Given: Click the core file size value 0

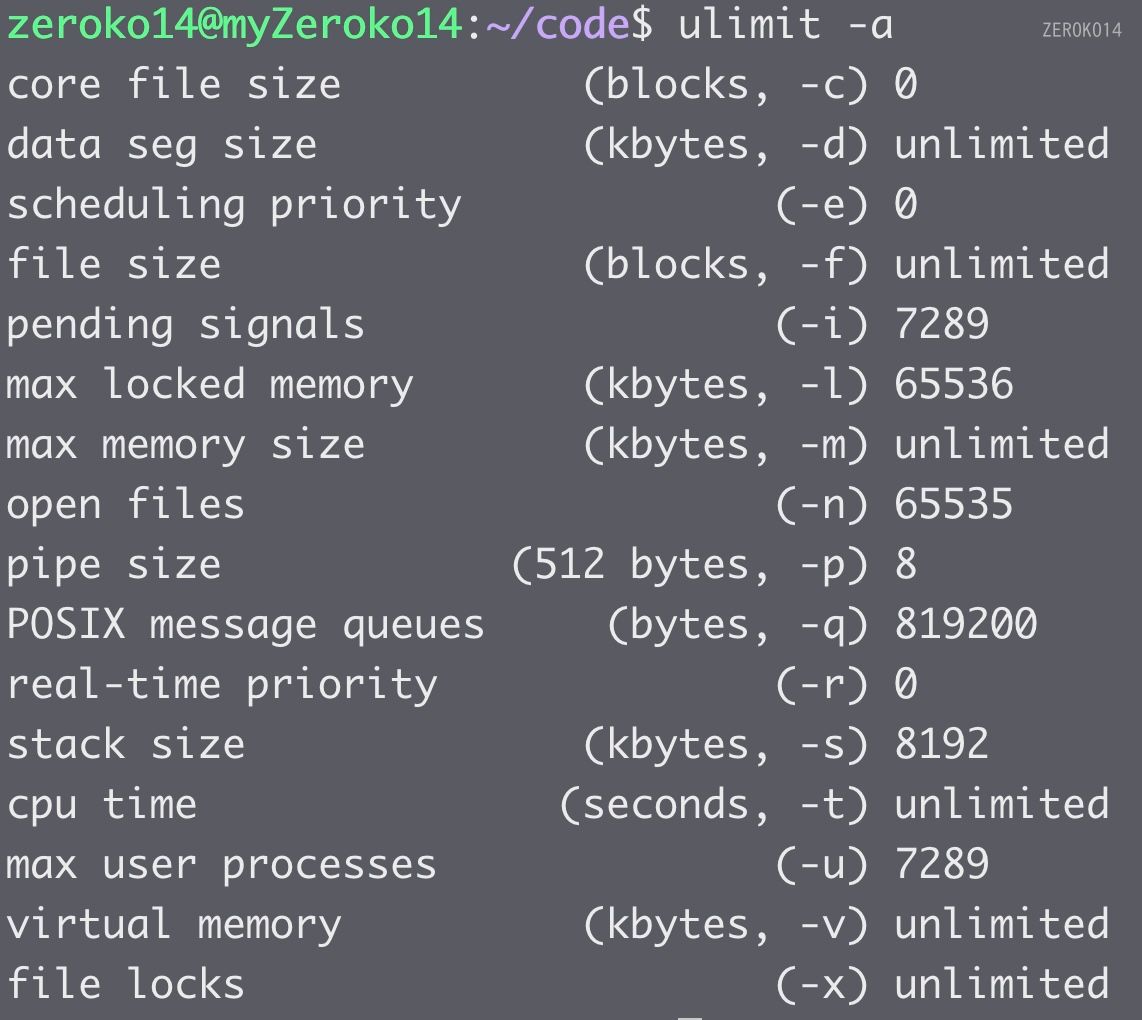Looking at the screenshot, I should (x=905, y=85).
